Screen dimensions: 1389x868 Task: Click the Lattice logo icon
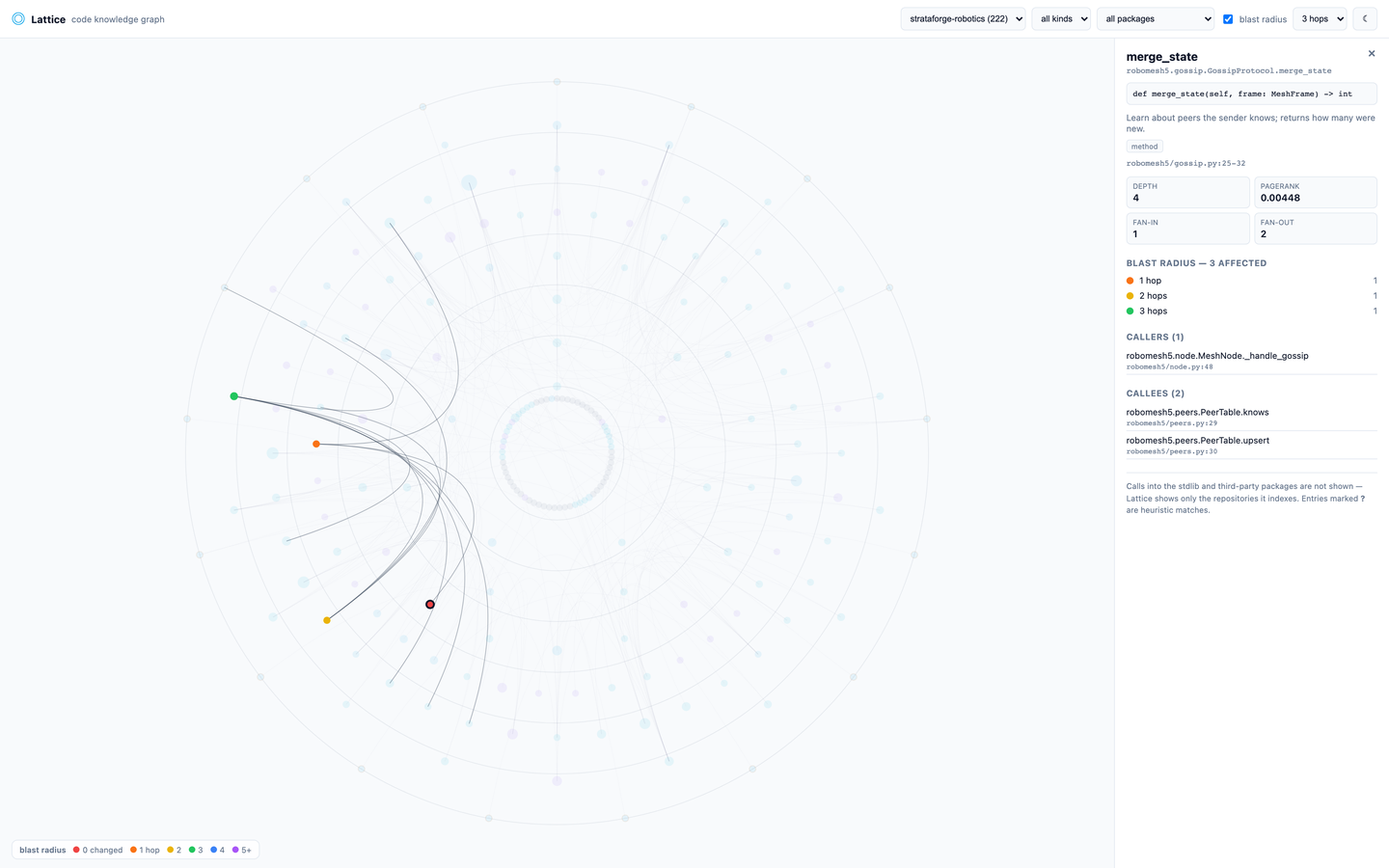[18, 18]
